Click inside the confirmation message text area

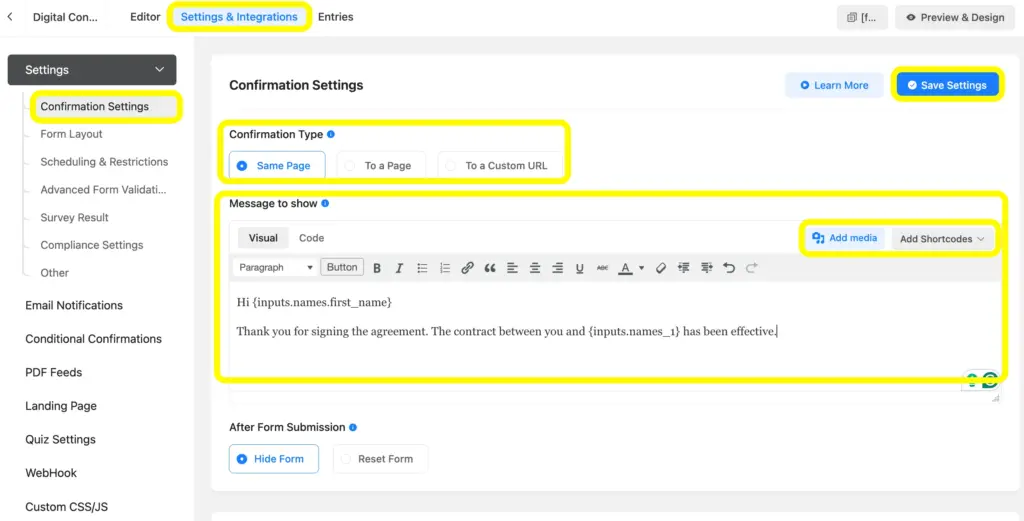pos(614,336)
